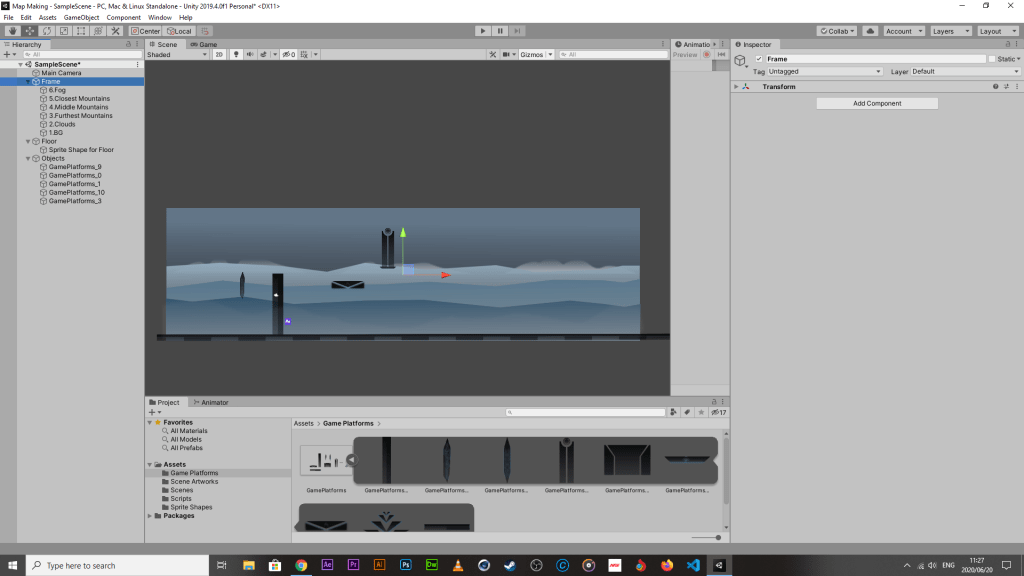This screenshot has height=576, width=1024.
Task: Click the Pause button
Action: pos(500,31)
